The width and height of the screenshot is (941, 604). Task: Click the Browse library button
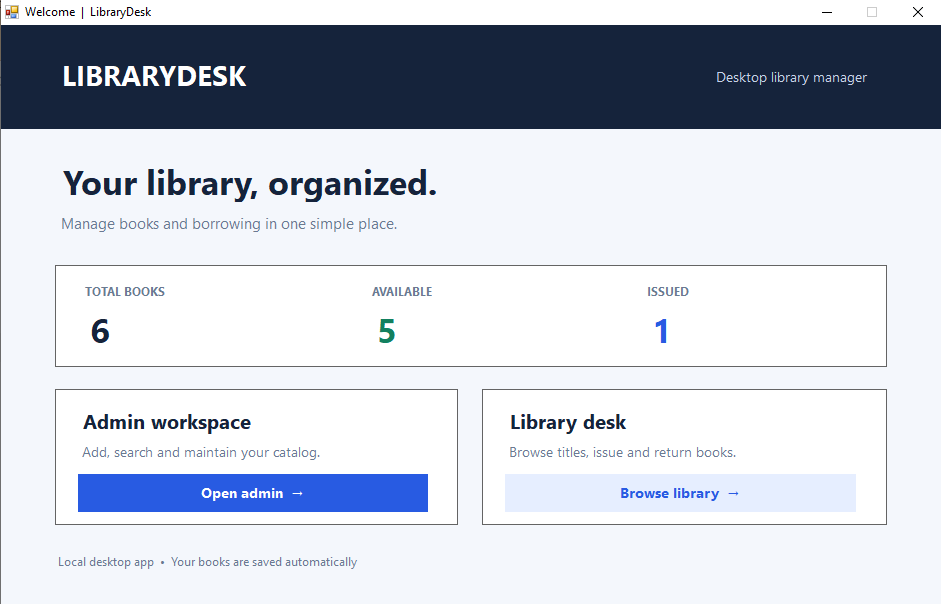point(680,493)
